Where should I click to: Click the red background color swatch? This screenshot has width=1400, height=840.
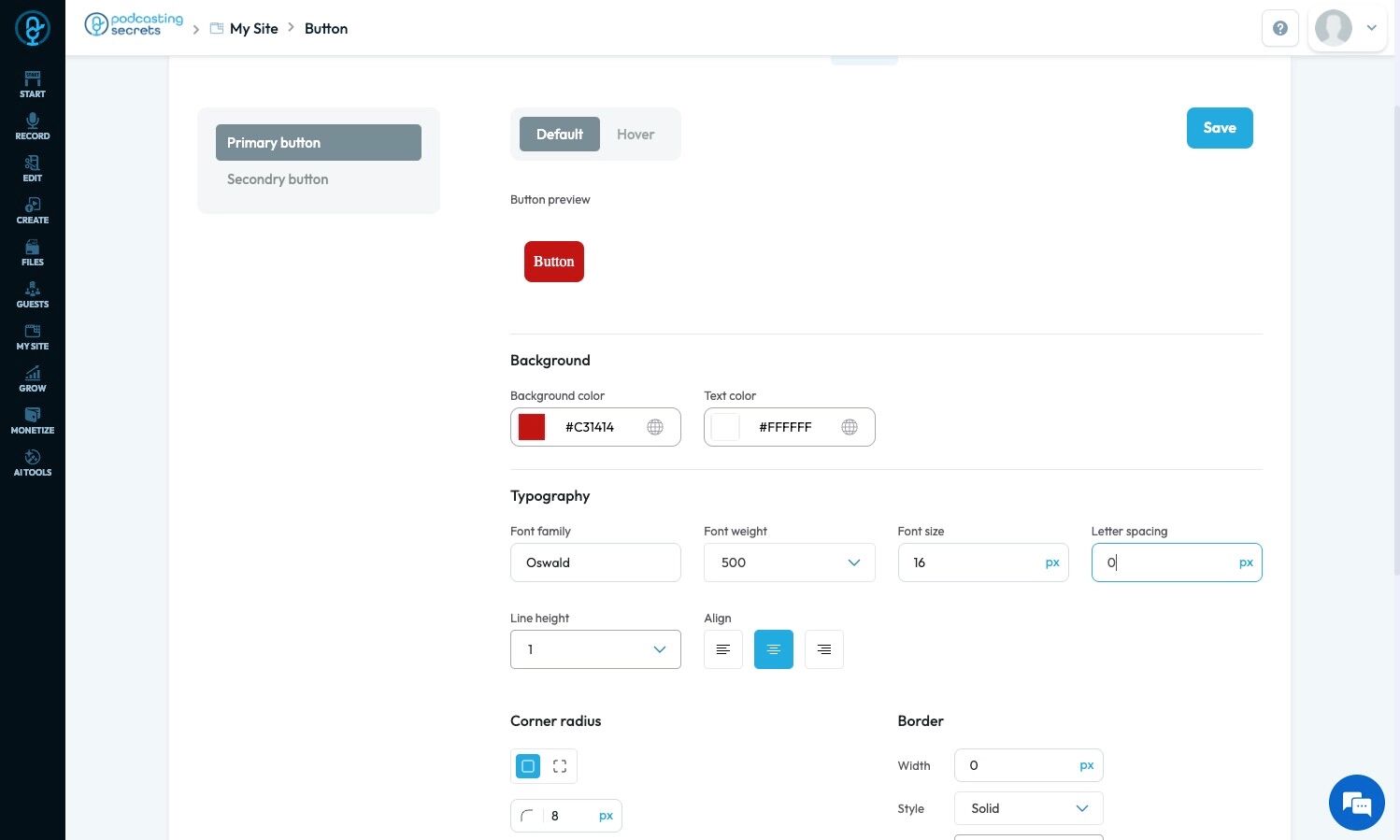point(532,427)
